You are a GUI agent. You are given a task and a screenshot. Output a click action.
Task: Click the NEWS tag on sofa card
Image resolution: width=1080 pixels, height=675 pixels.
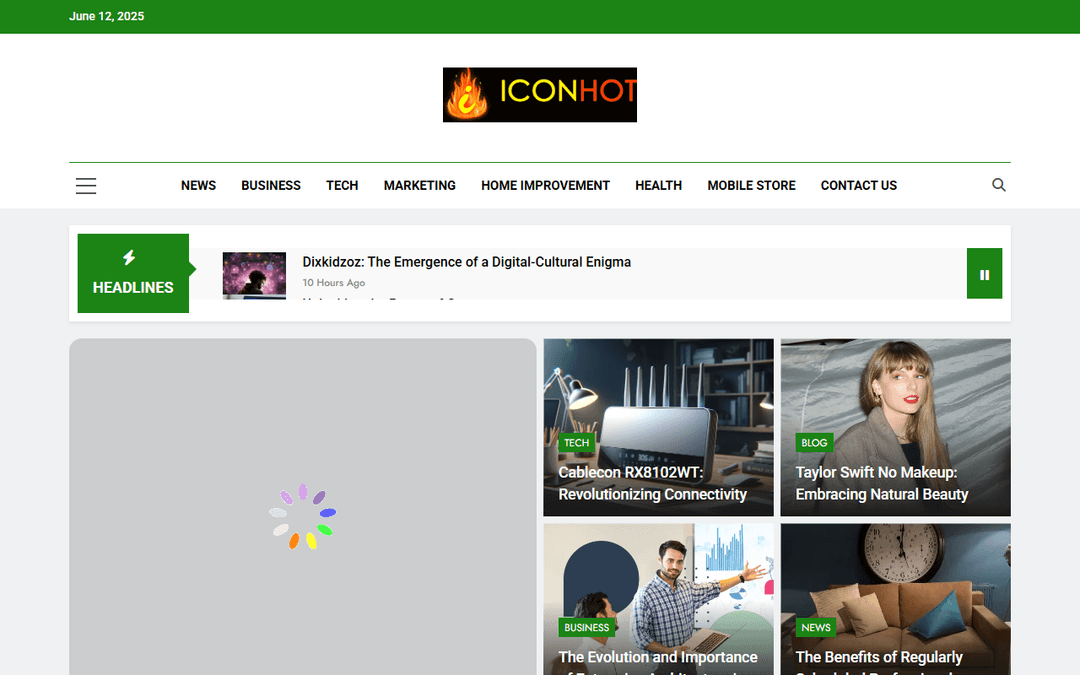tap(816, 627)
